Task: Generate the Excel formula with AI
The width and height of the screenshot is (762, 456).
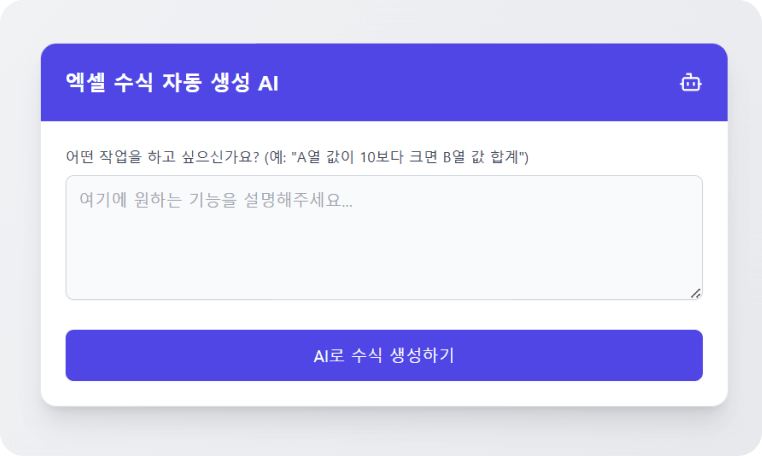Action: click(x=384, y=355)
